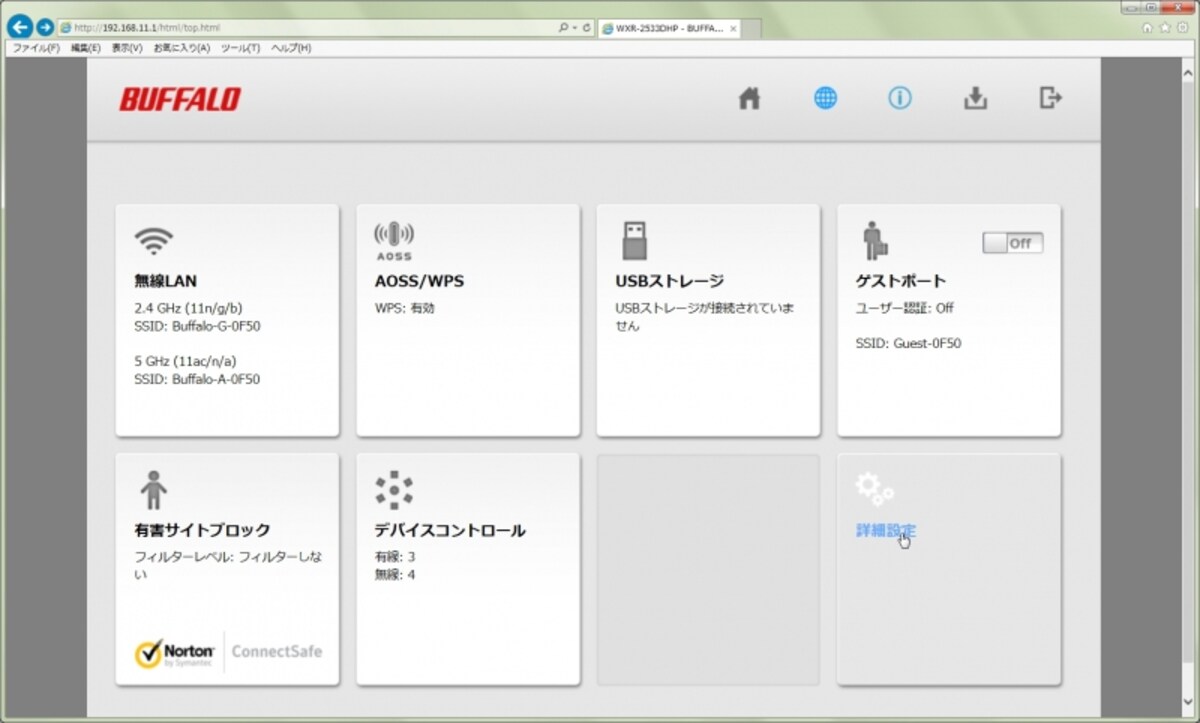Image resolution: width=1200 pixels, height=723 pixels.
Task: Open the ゲストポート heading
Action: 901,281
